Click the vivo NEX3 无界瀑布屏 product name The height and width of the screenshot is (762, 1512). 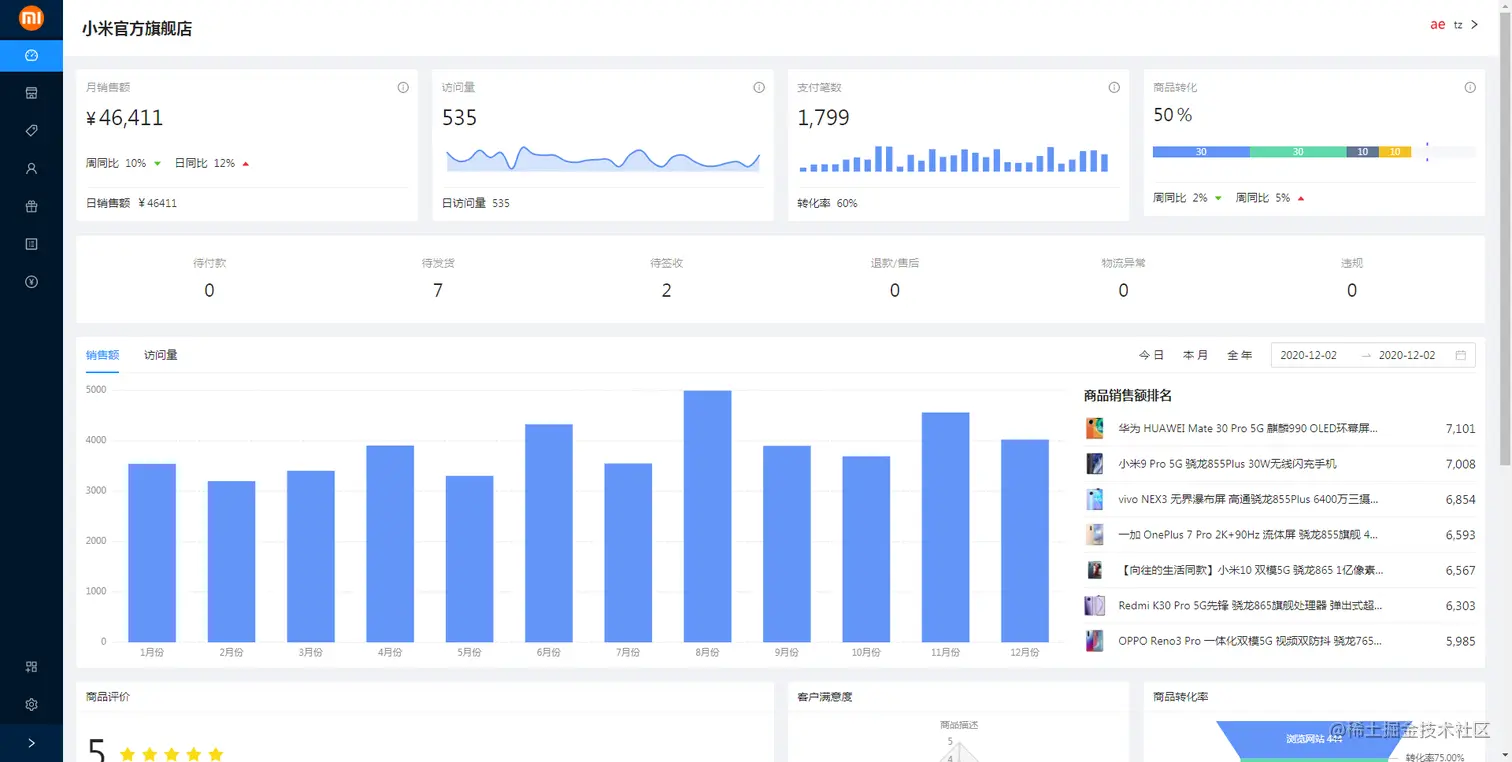(1248, 499)
